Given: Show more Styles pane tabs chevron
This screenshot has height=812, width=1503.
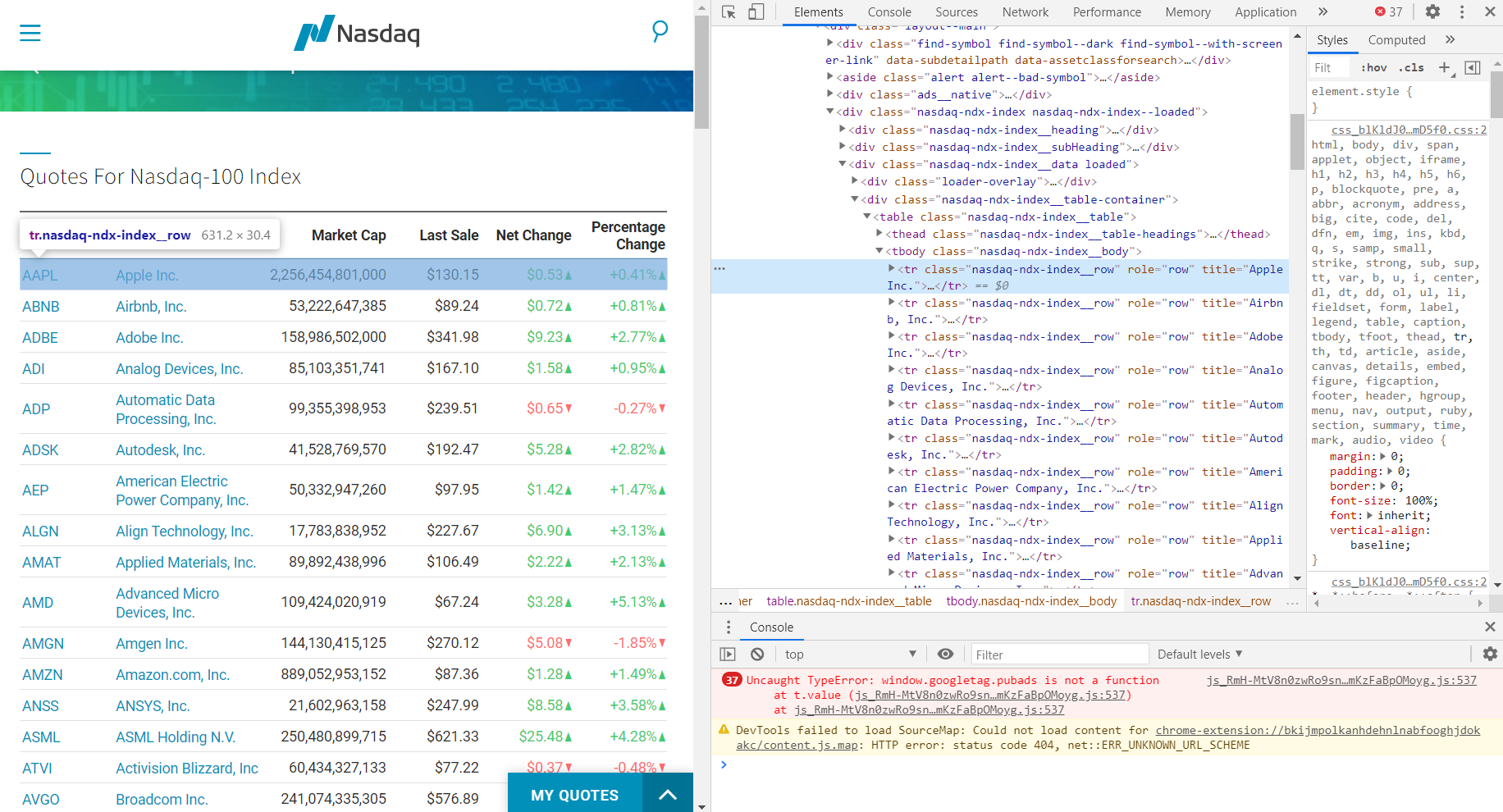Looking at the screenshot, I should coord(1450,39).
